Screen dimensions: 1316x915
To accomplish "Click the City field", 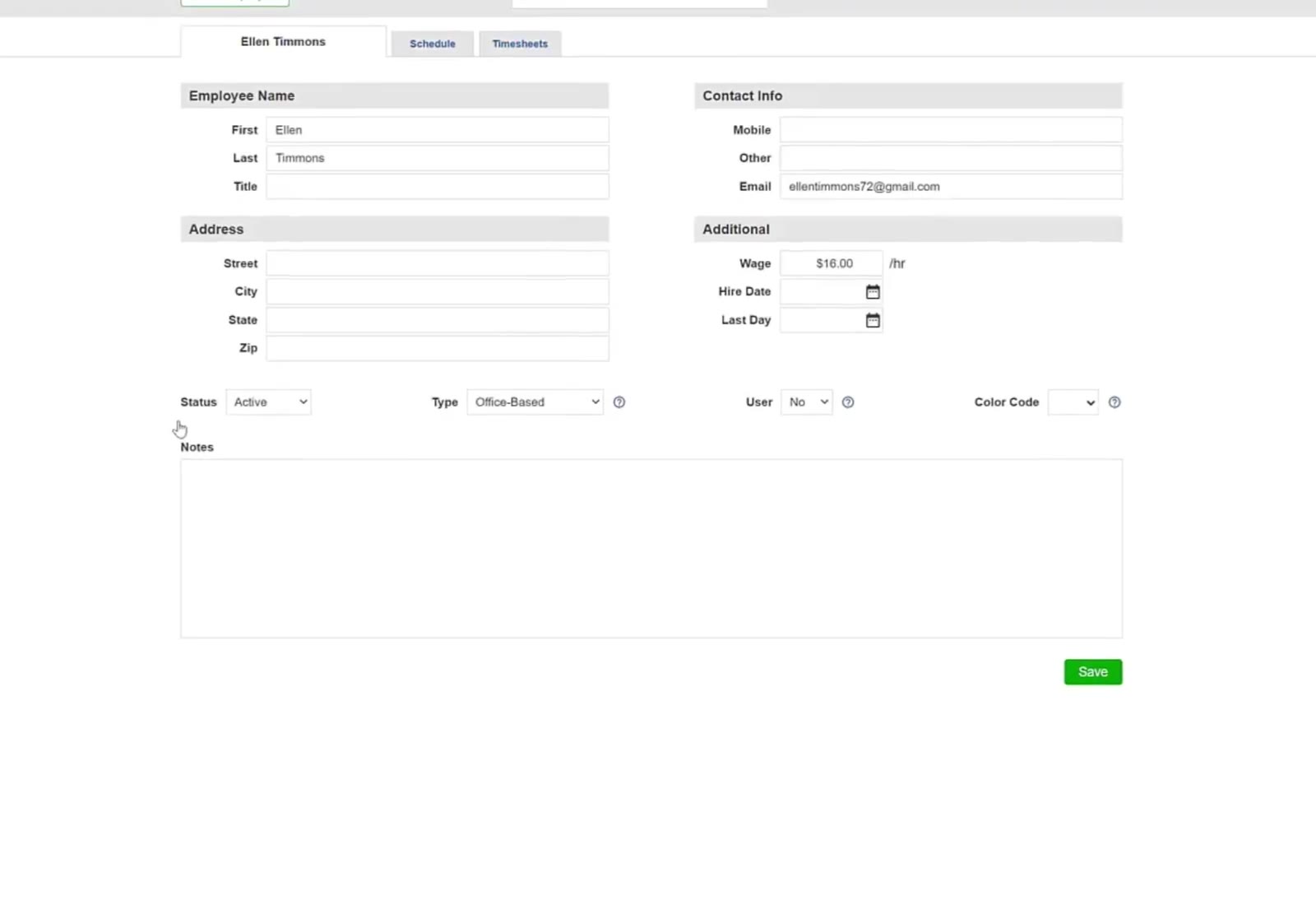I will click(438, 291).
